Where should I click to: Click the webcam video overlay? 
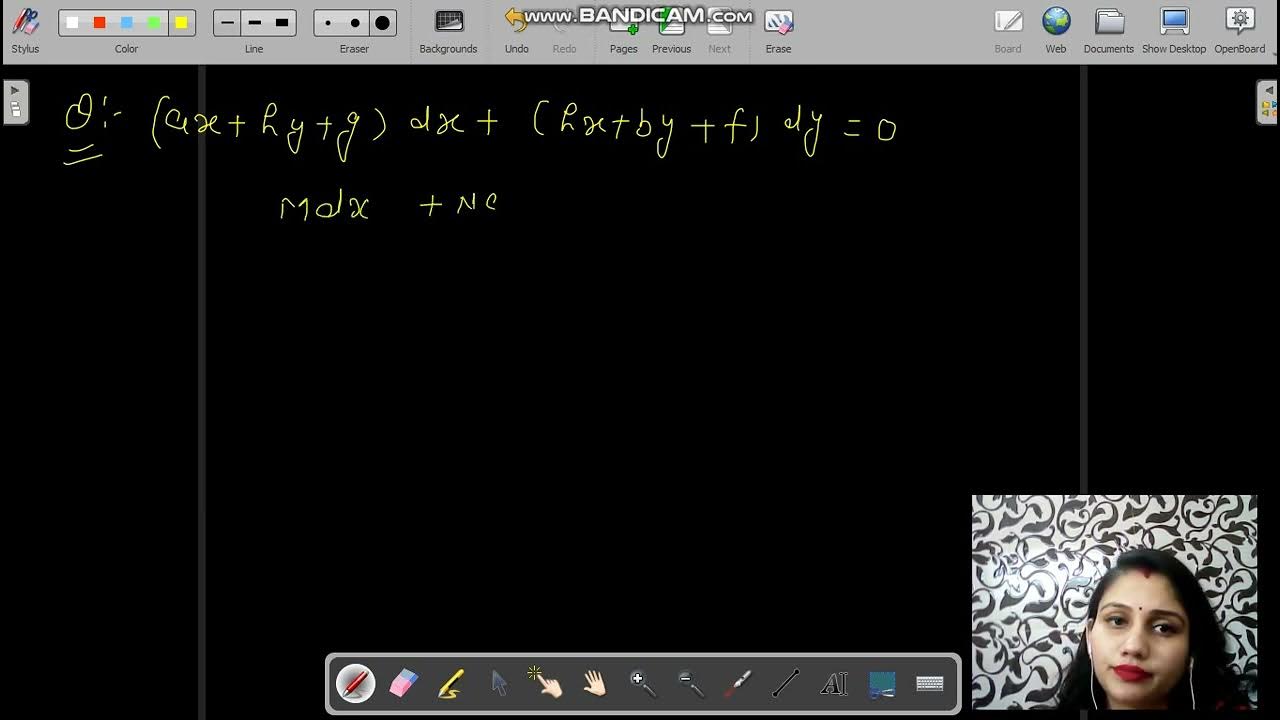[x=1114, y=602]
